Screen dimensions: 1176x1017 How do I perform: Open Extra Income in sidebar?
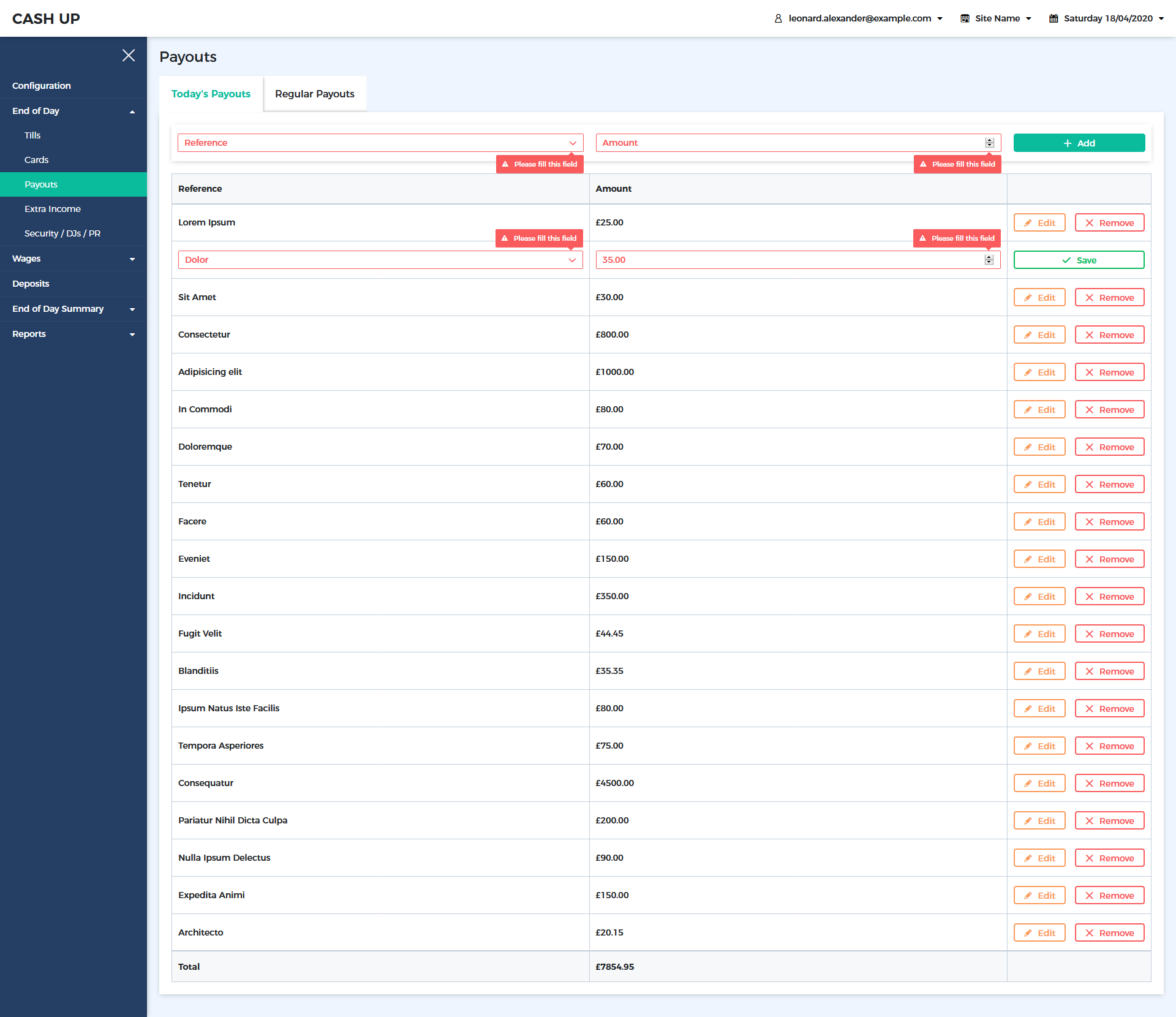[53, 209]
